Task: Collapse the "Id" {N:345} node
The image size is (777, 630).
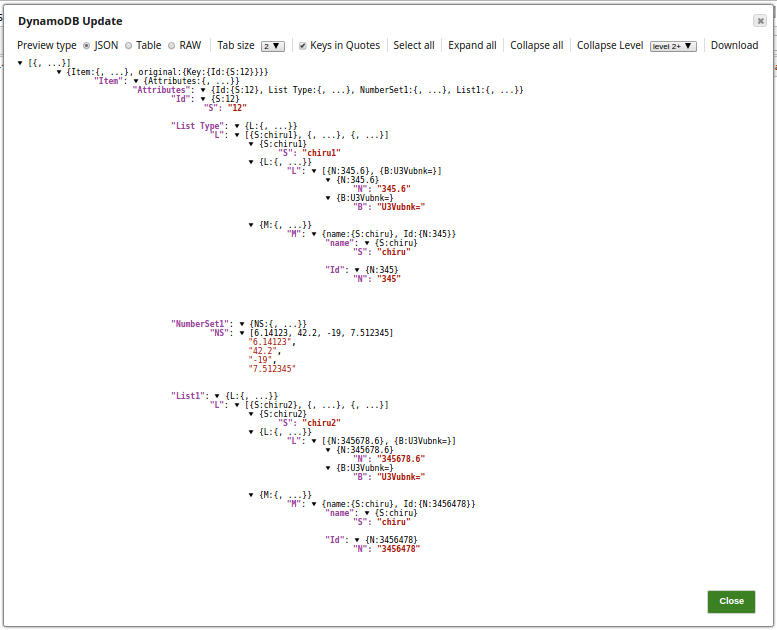Action: pos(357,270)
